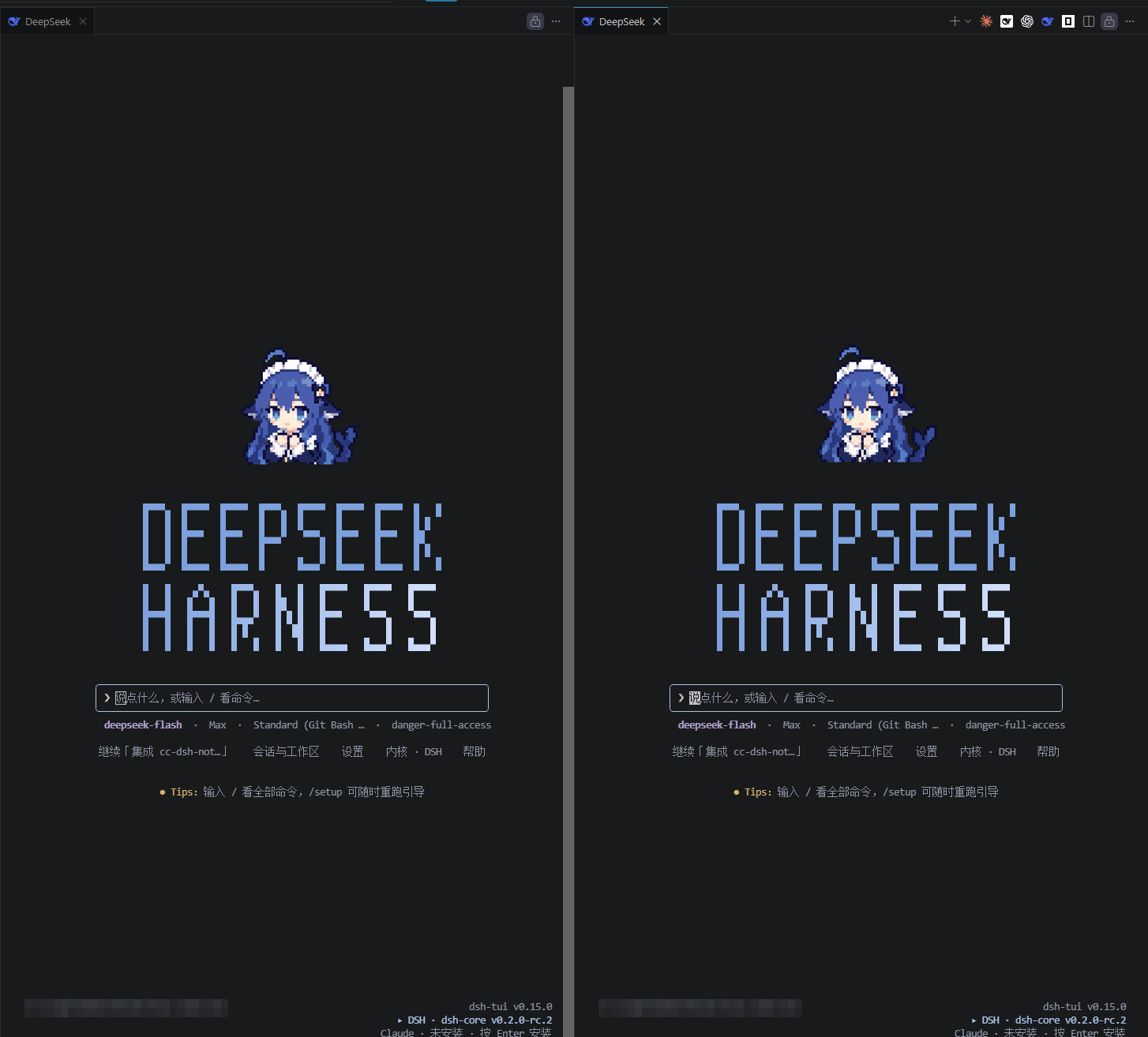Viewport: 1148px width, 1037px height.
Task: Click Standard (Git Bash) option in left pane
Action: tap(309, 724)
